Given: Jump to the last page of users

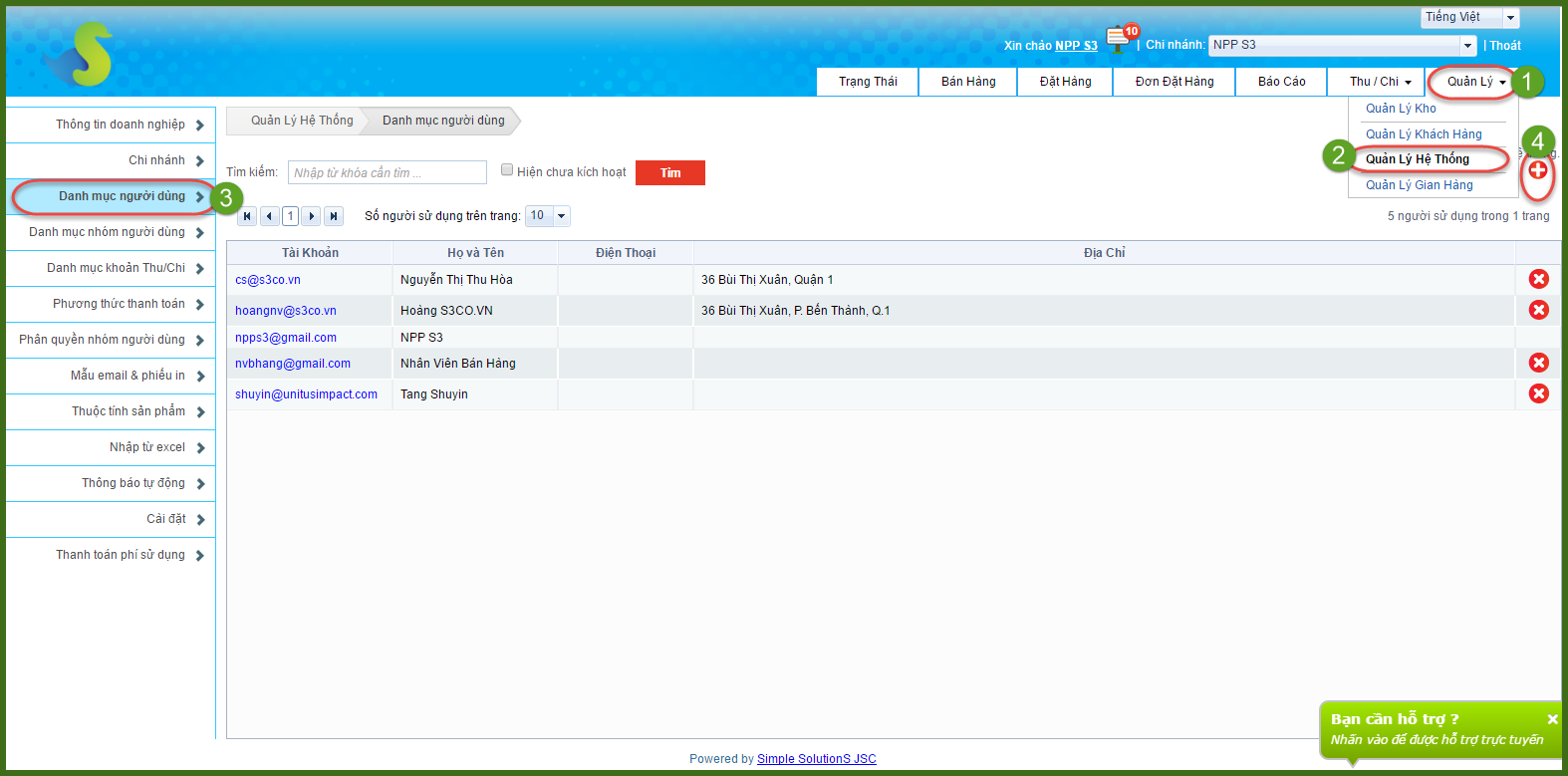Looking at the screenshot, I should 334,216.
